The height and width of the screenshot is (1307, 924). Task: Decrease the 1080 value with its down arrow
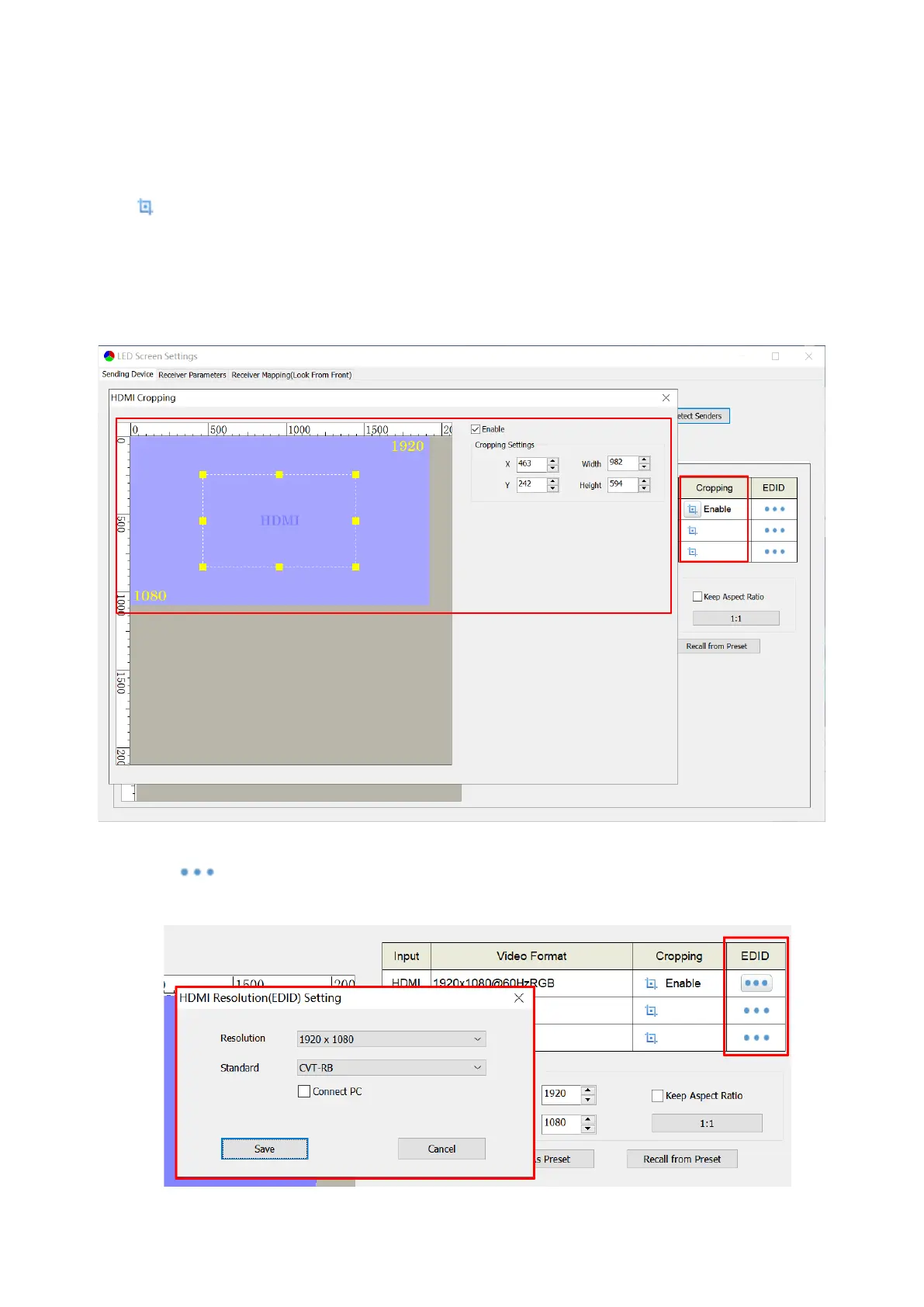coord(588,1128)
